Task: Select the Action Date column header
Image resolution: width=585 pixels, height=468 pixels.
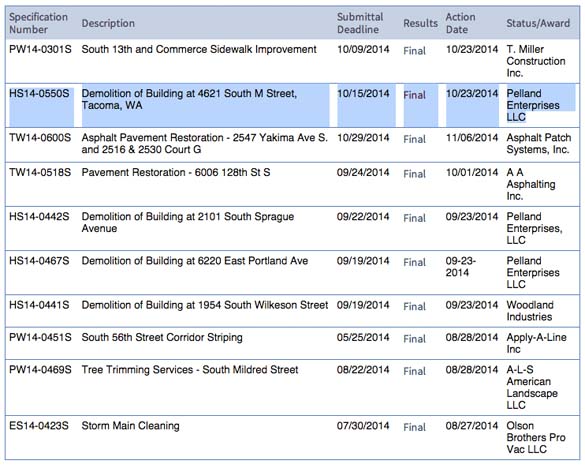Action: pyautogui.click(x=460, y=23)
